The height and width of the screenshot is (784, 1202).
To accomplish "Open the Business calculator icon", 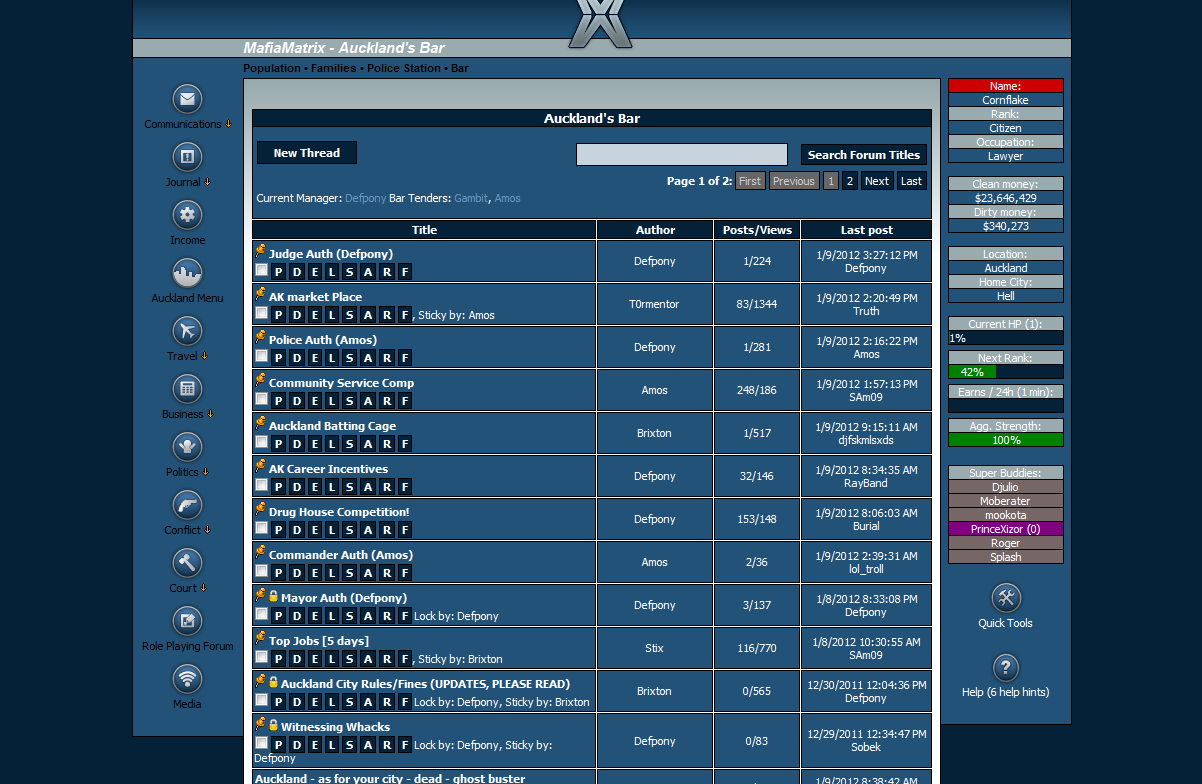I will click(187, 389).
